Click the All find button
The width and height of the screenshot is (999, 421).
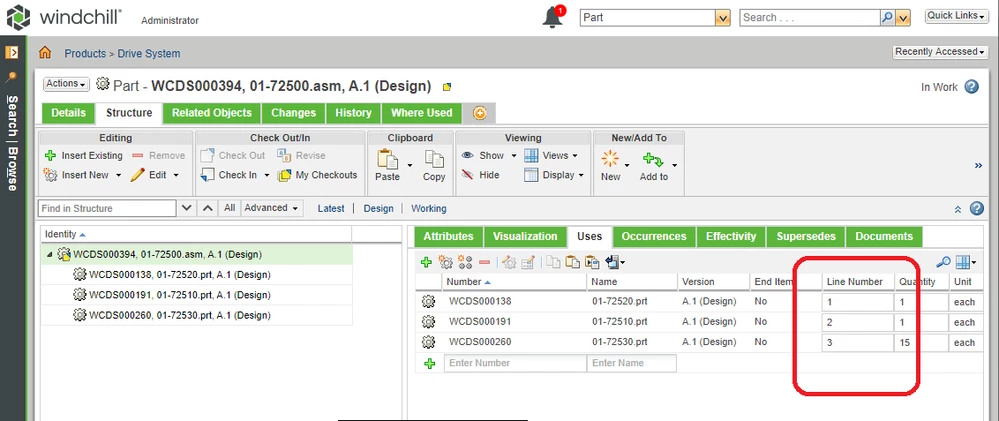(x=230, y=208)
